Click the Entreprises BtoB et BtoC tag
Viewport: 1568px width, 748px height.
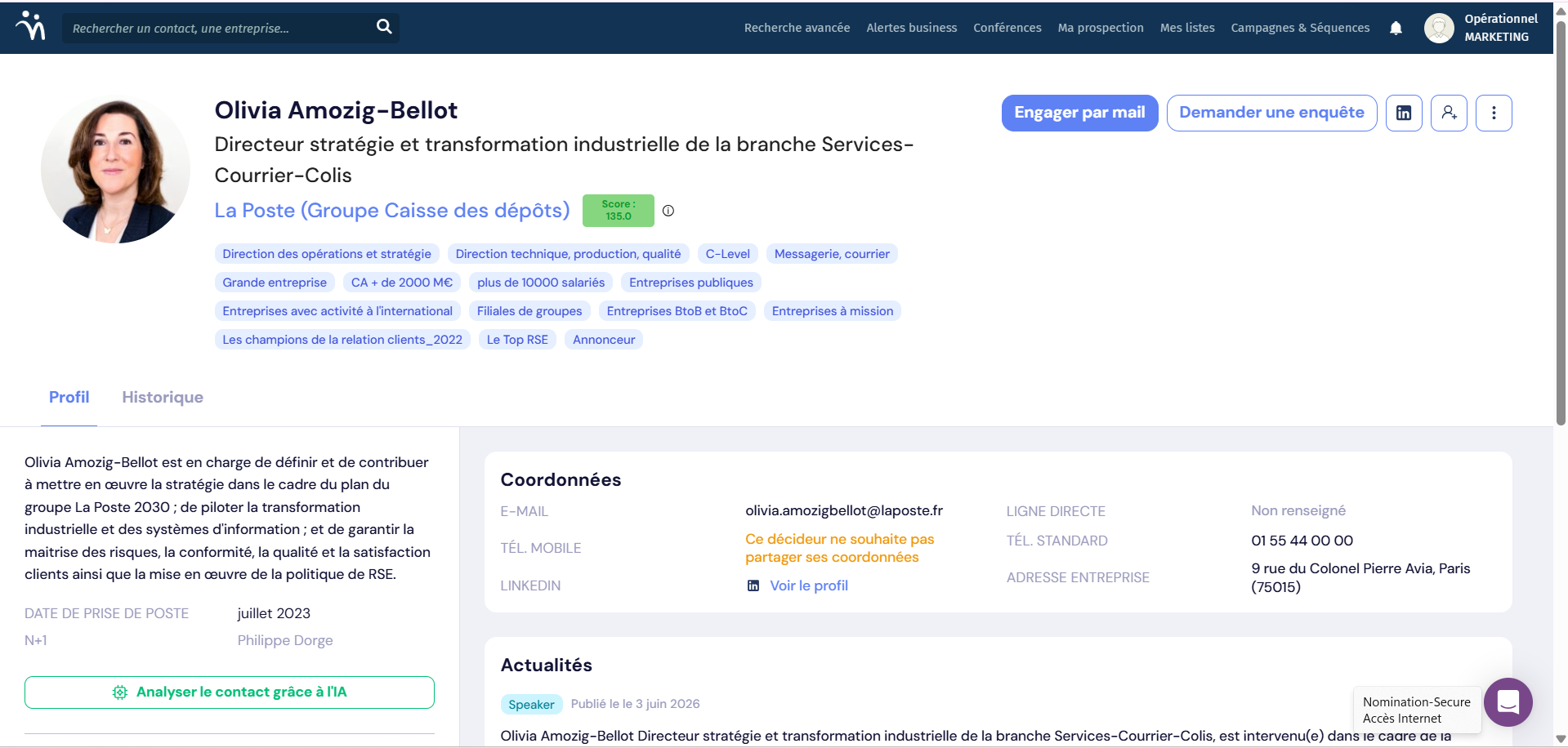677,311
